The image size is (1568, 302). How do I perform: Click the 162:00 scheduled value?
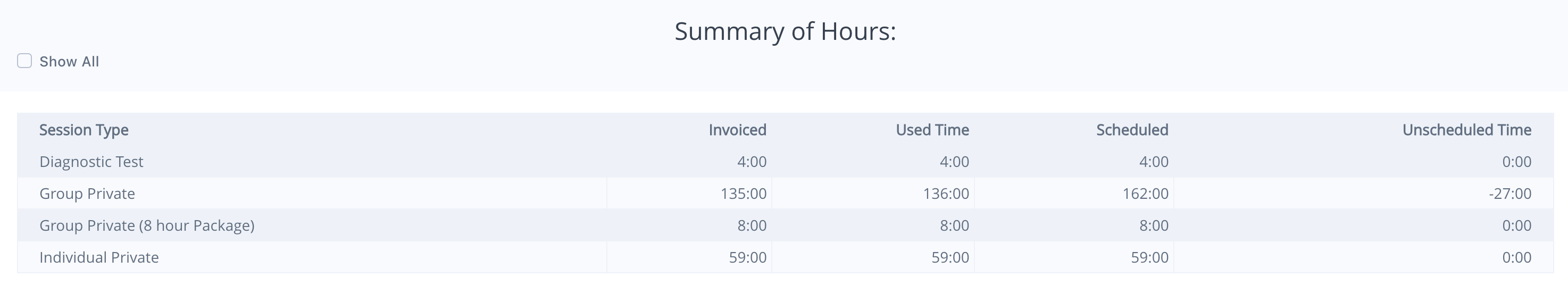tap(1145, 194)
